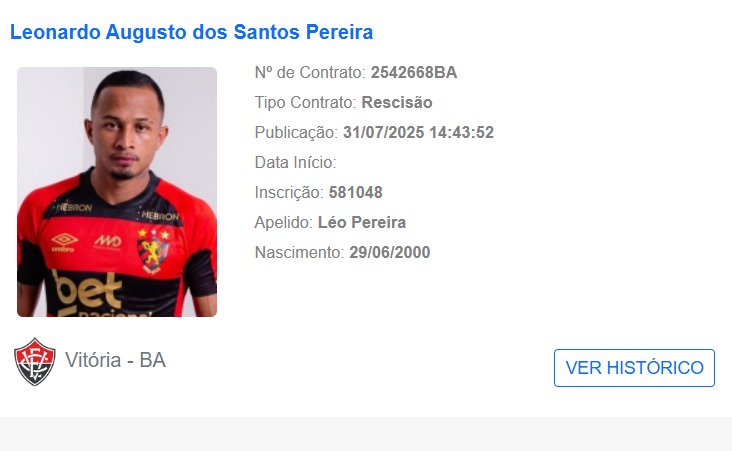Click the Nº de Contrato label
The image size is (732, 451).
(x=310, y=72)
